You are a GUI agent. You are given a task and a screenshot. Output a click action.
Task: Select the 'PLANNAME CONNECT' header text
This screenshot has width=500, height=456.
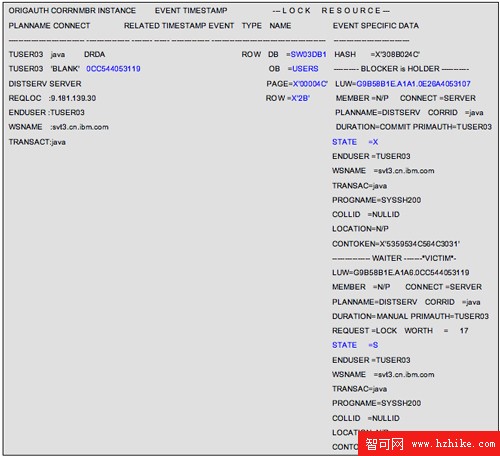pyautogui.click(x=49, y=26)
